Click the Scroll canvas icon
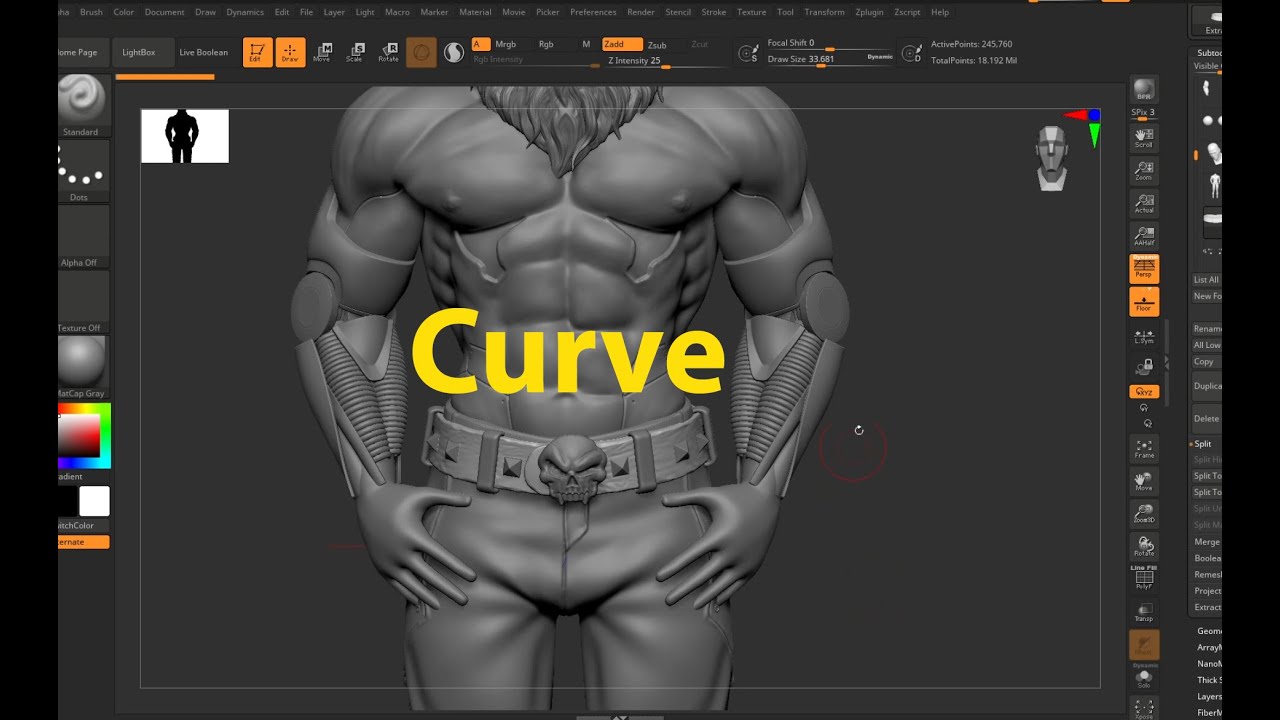Image resolution: width=1280 pixels, height=720 pixels. pos(1144,138)
